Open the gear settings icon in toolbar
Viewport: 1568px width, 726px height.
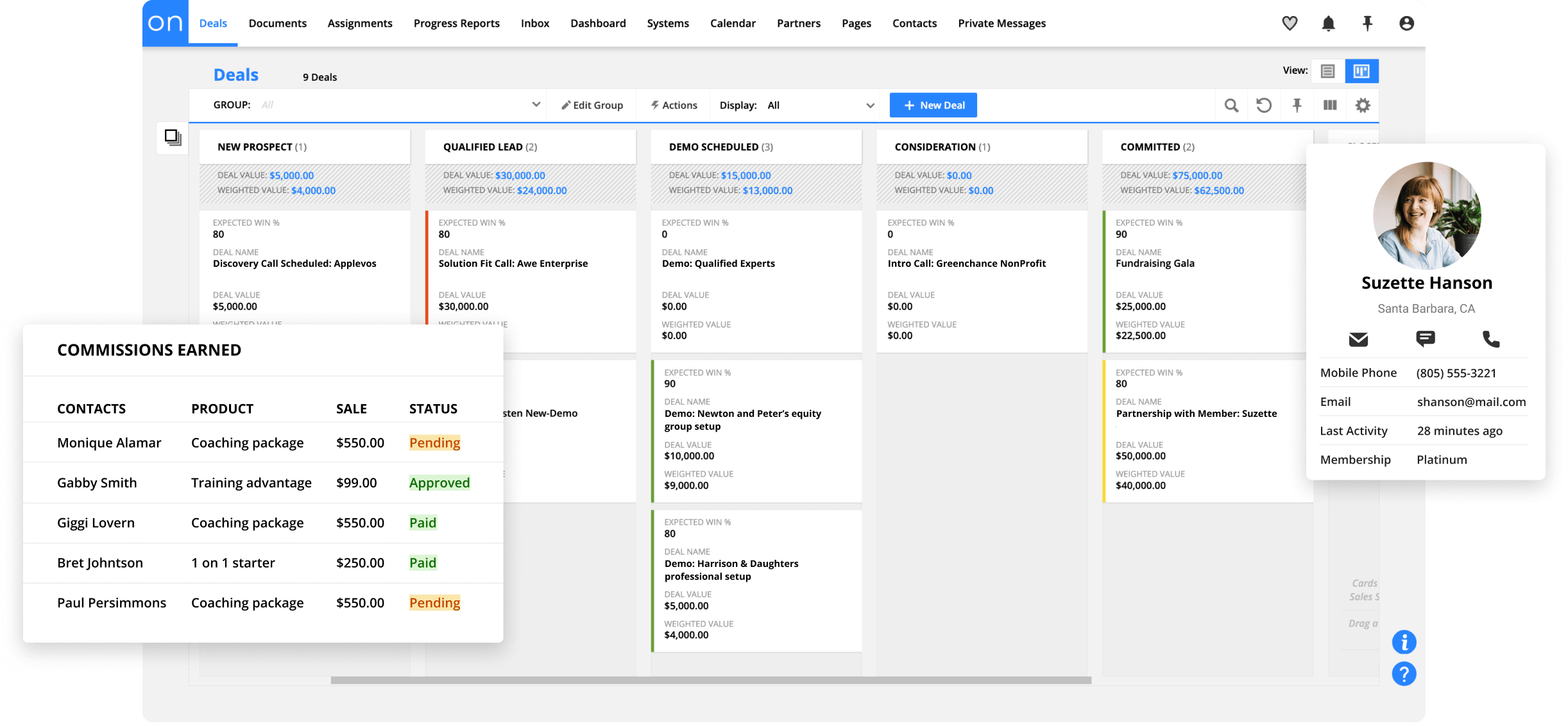1363,105
